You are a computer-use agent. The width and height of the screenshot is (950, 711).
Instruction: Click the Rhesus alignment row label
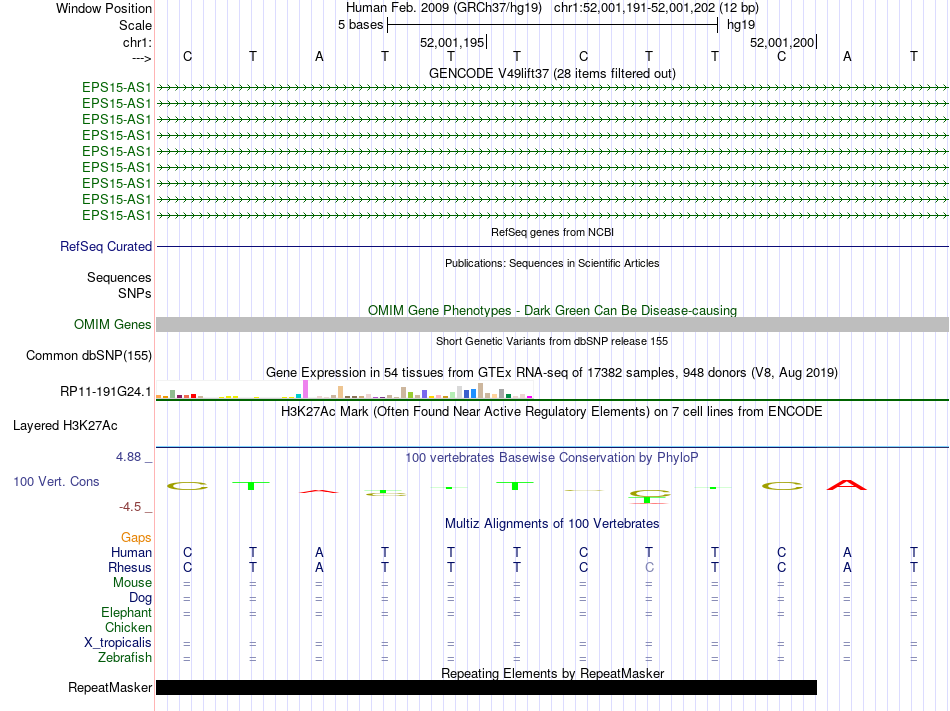pyautogui.click(x=130, y=567)
